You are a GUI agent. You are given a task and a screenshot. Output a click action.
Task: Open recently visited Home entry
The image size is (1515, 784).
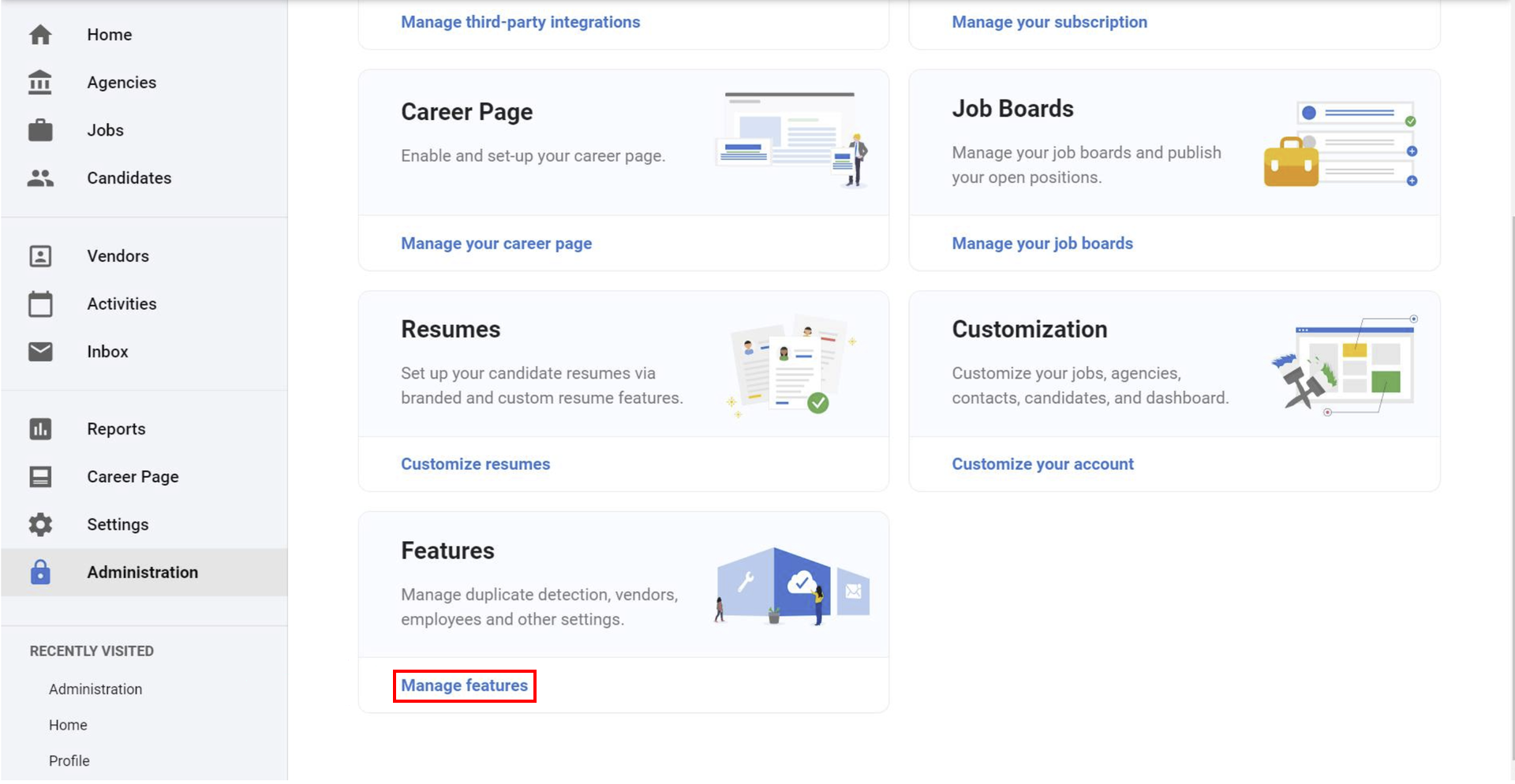coord(68,726)
